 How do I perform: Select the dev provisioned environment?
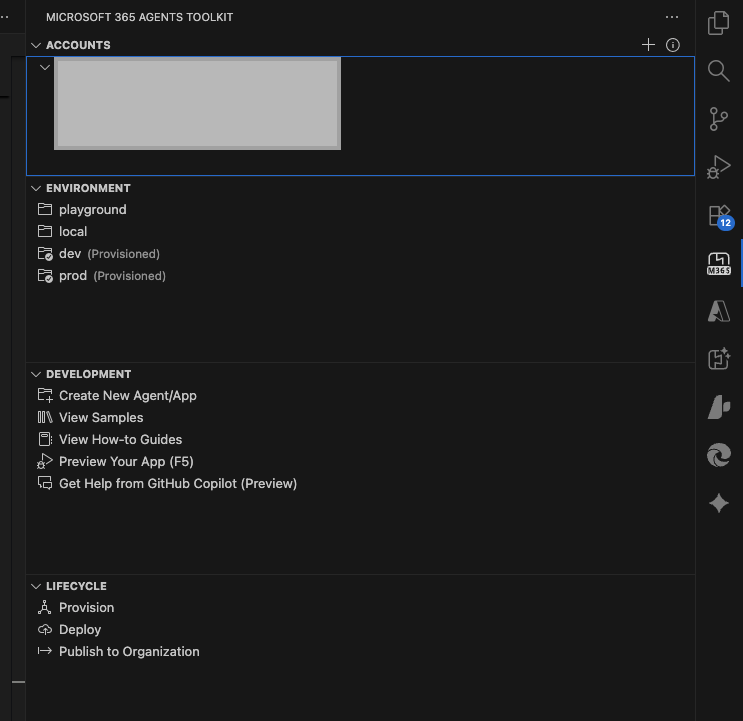click(x=70, y=254)
